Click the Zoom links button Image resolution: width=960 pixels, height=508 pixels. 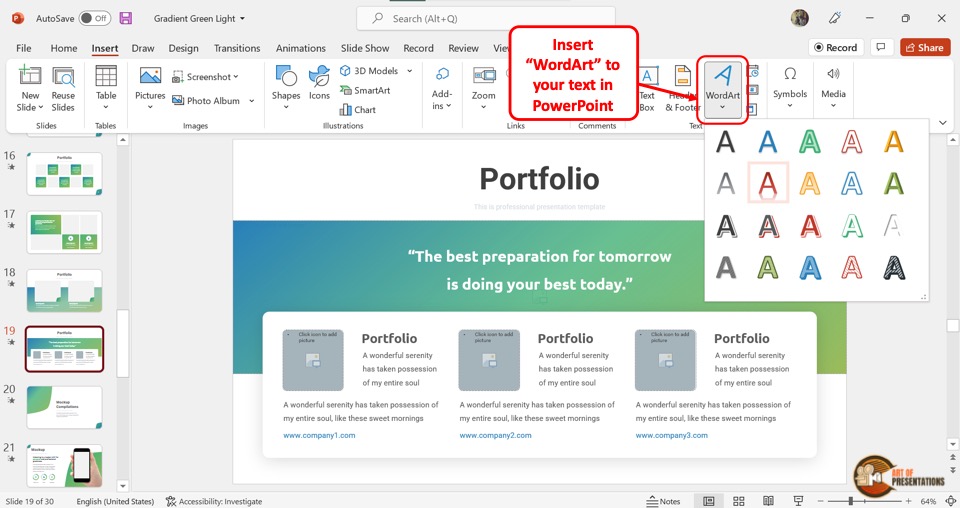(484, 88)
